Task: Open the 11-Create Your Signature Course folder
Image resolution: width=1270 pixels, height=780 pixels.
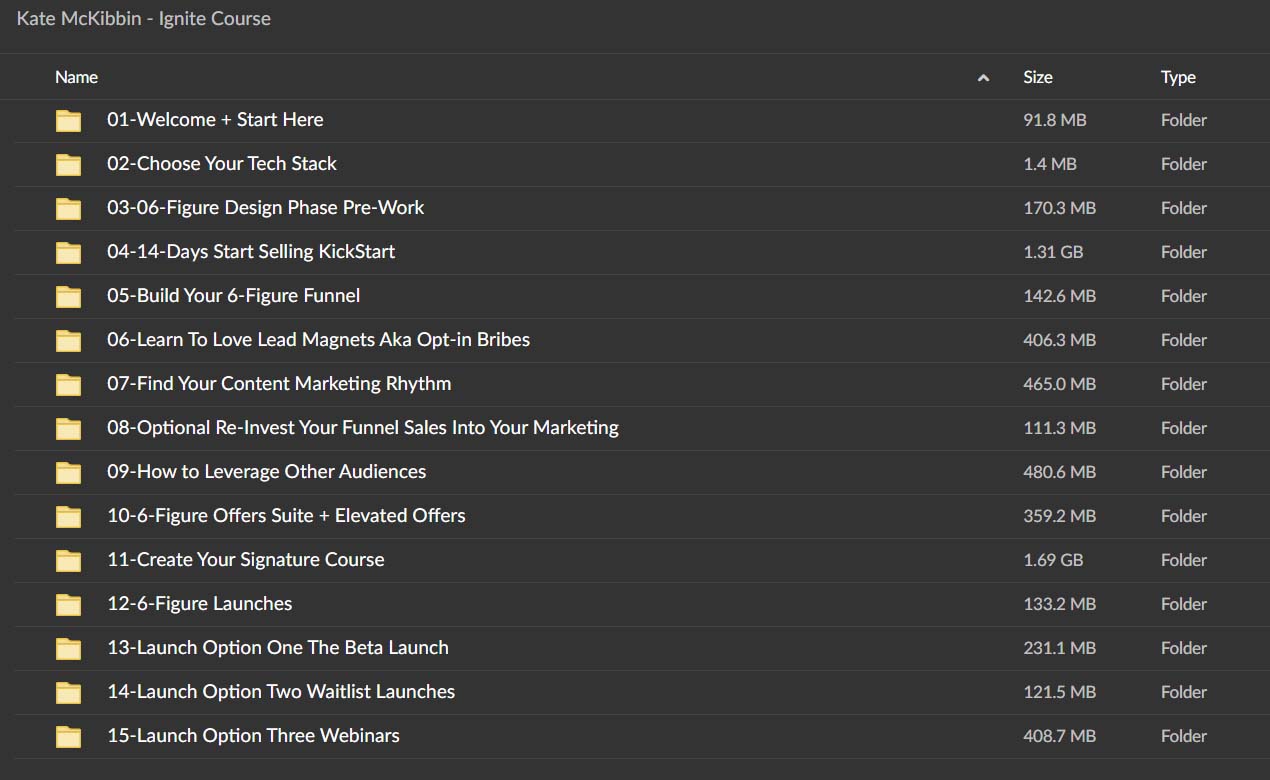Action: click(245, 559)
